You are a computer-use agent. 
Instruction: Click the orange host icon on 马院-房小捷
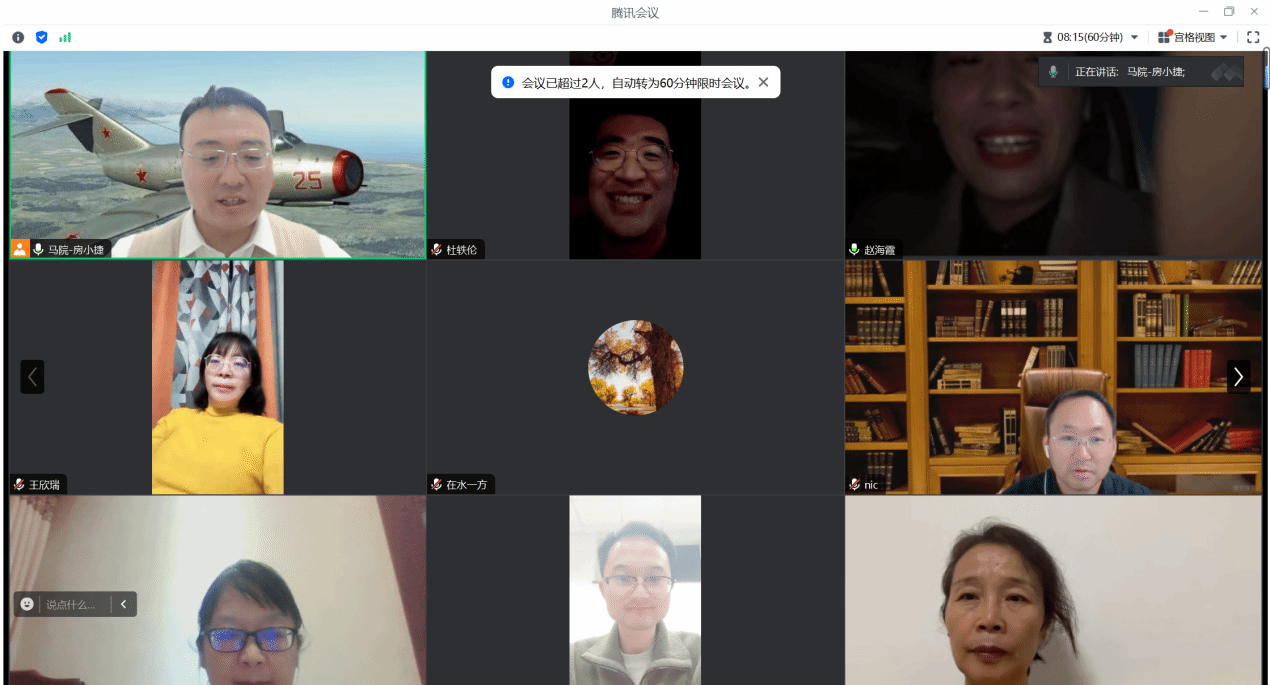19,249
